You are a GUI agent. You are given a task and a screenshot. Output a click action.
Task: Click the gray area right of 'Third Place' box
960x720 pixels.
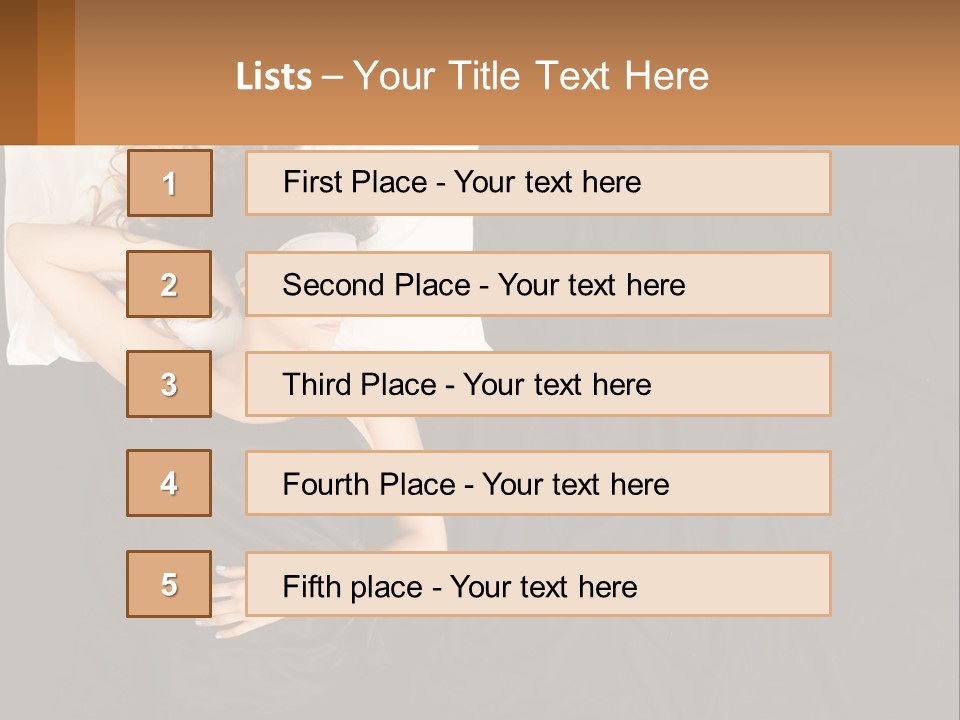point(895,384)
